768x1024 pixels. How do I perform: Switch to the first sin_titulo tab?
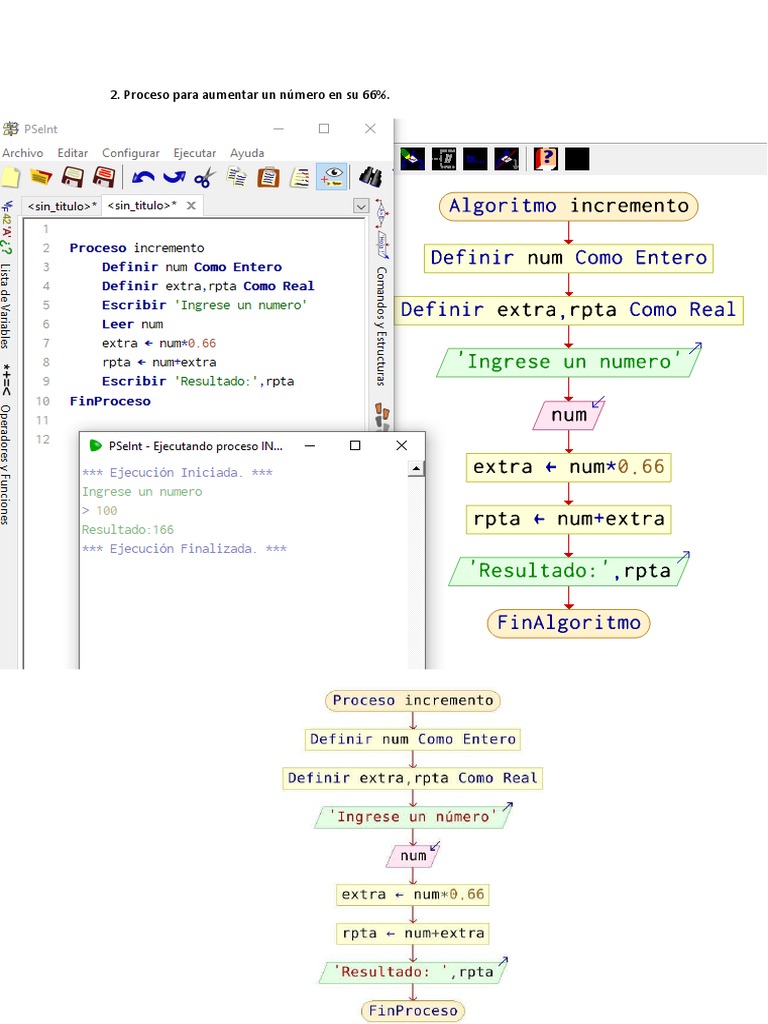pos(62,206)
